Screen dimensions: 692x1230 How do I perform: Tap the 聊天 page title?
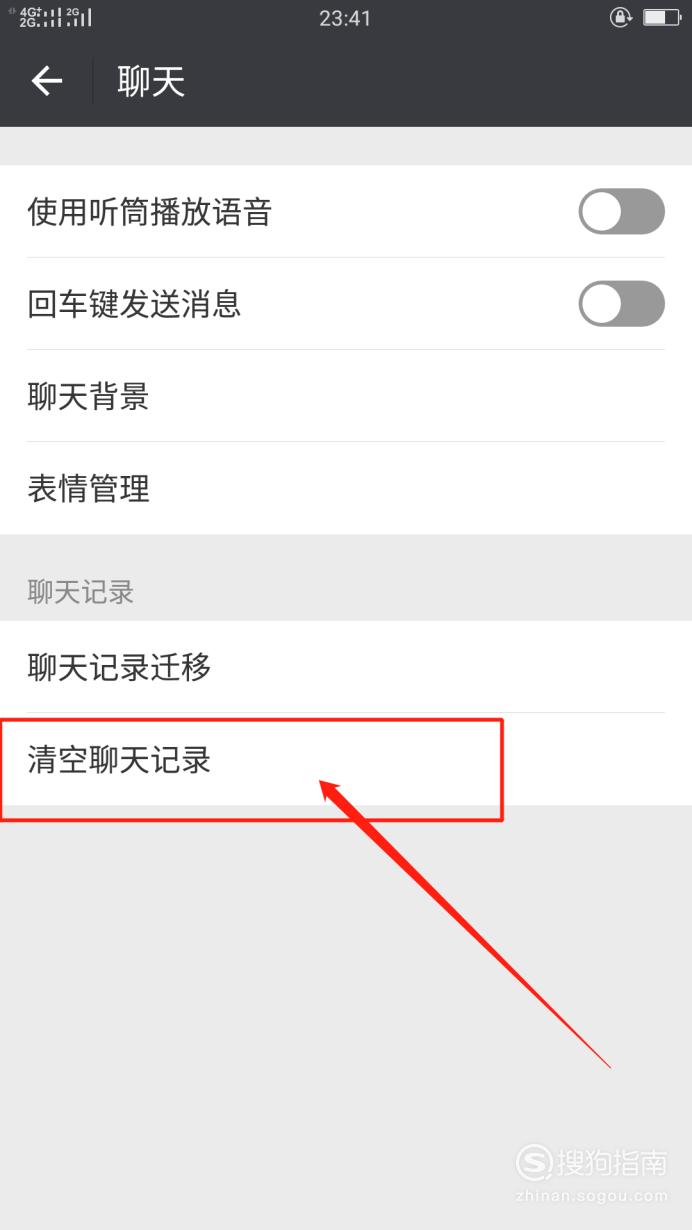[x=151, y=82]
